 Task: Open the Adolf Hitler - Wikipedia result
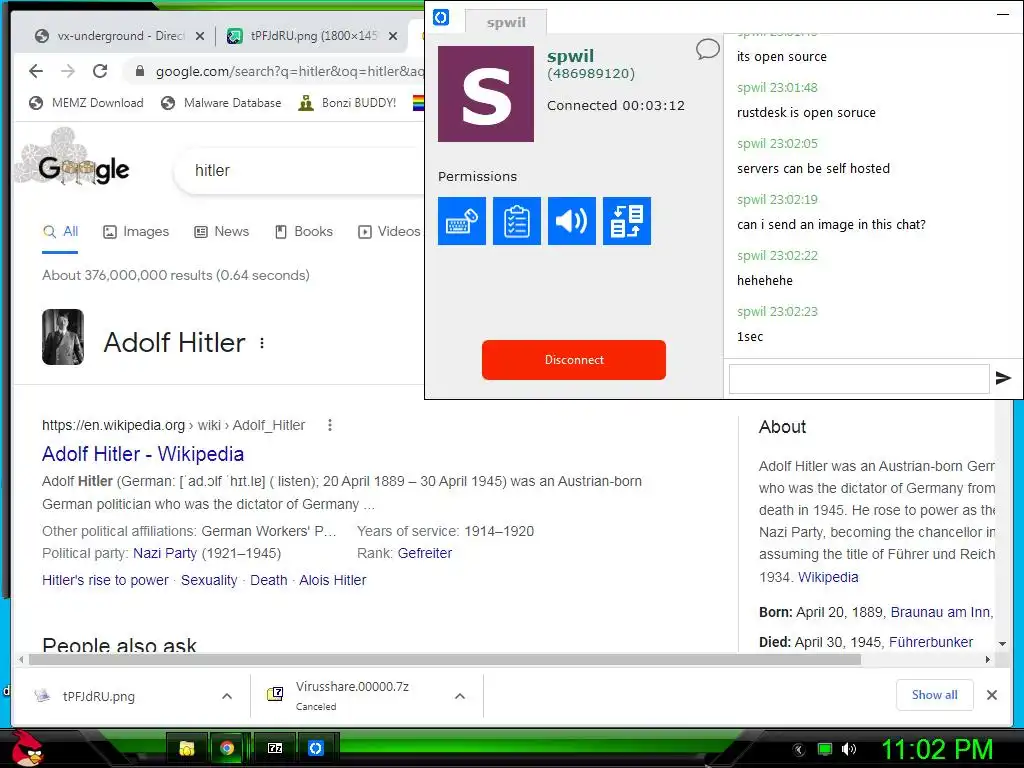point(143,454)
